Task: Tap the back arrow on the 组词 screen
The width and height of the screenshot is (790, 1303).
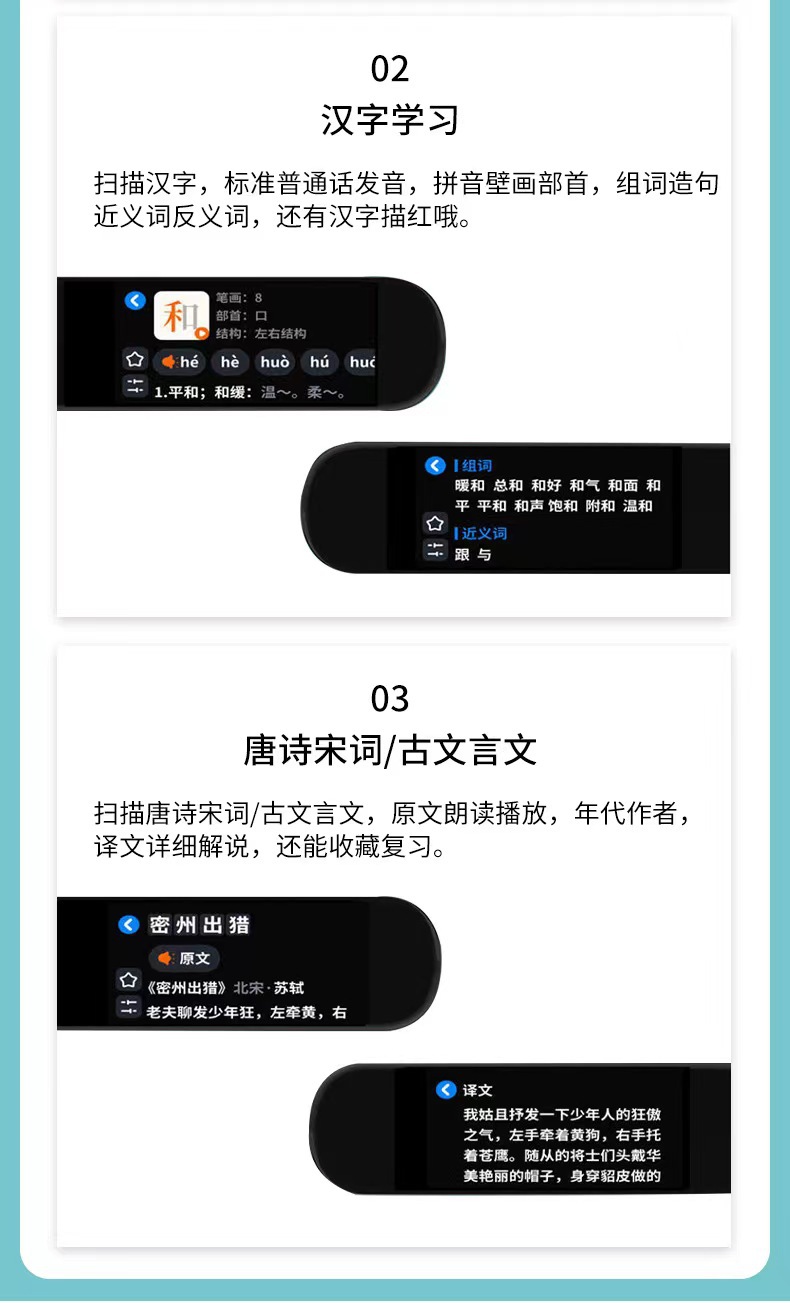Action: [434, 465]
